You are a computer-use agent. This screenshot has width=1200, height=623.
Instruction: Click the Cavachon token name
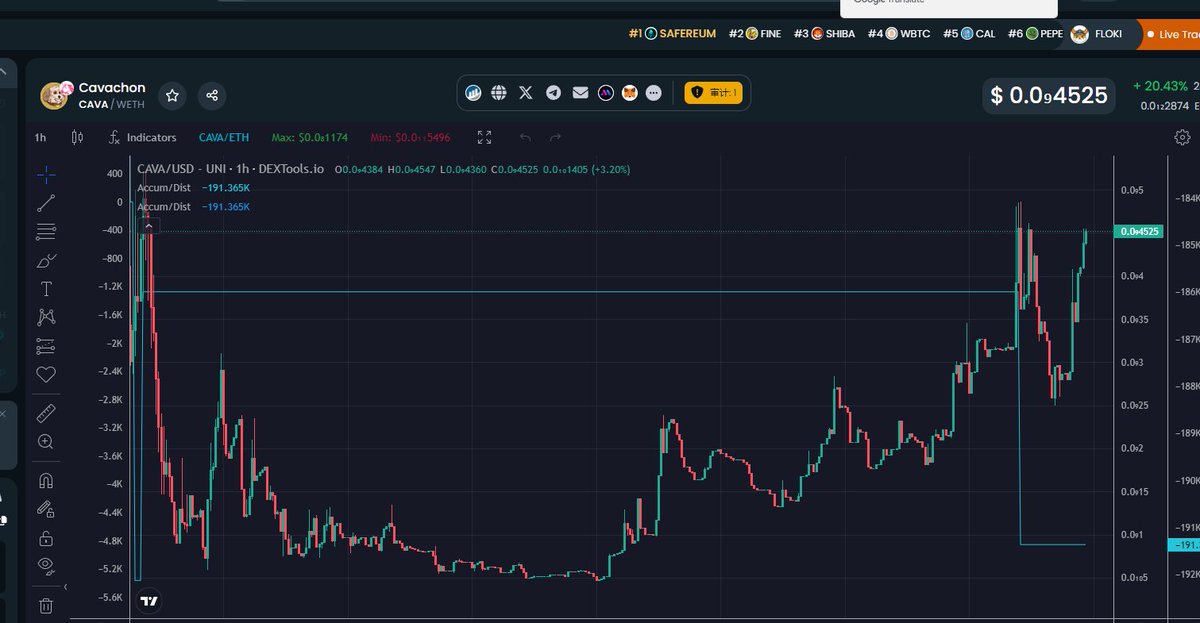[x=112, y=88]
